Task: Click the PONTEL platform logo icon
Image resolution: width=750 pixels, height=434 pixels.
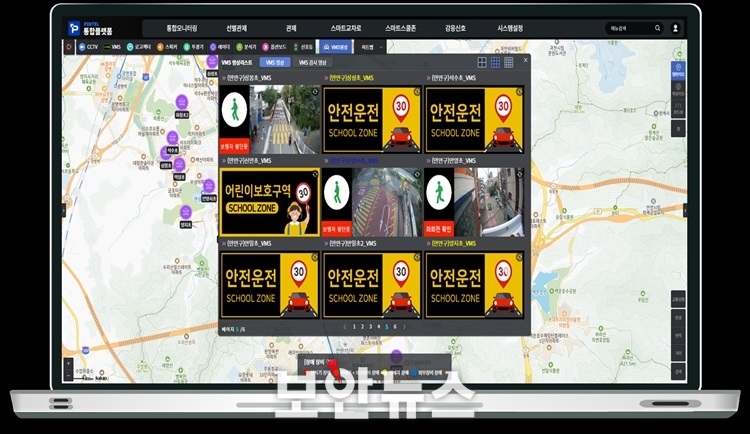Action: click(74, 29)
